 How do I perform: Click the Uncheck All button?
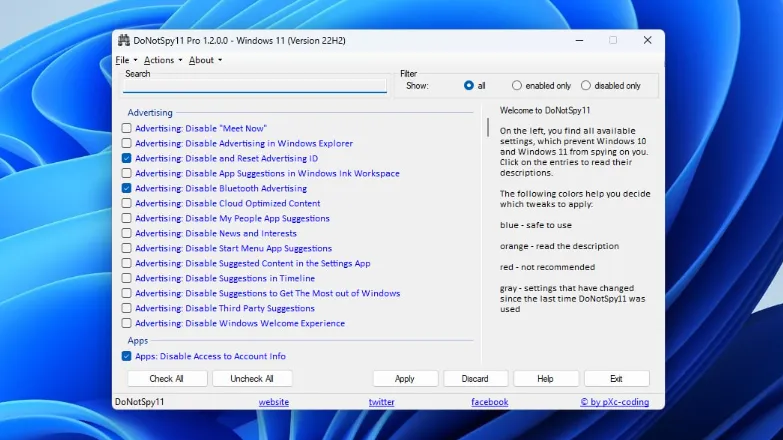point(252,379)
